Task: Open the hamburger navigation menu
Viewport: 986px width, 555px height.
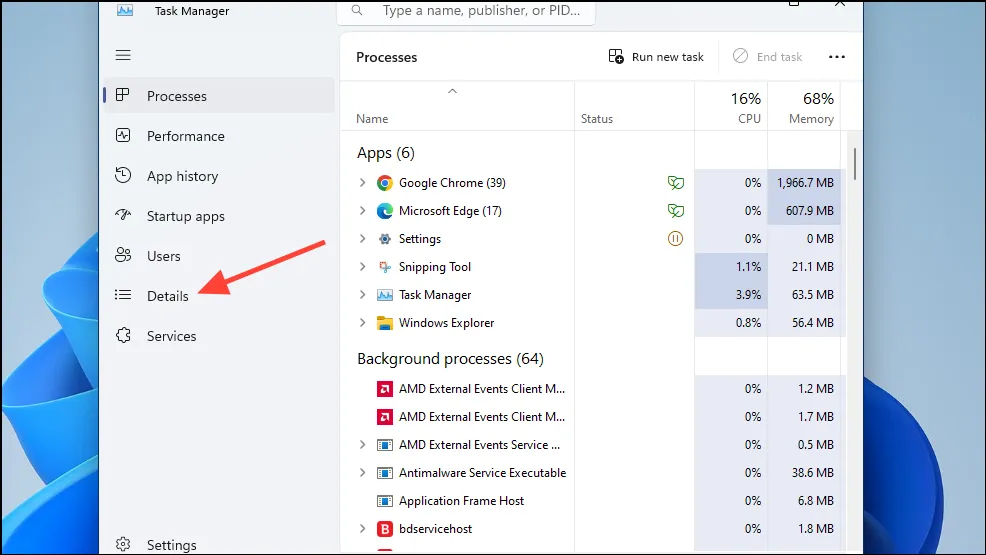Action: click(123, 55)
